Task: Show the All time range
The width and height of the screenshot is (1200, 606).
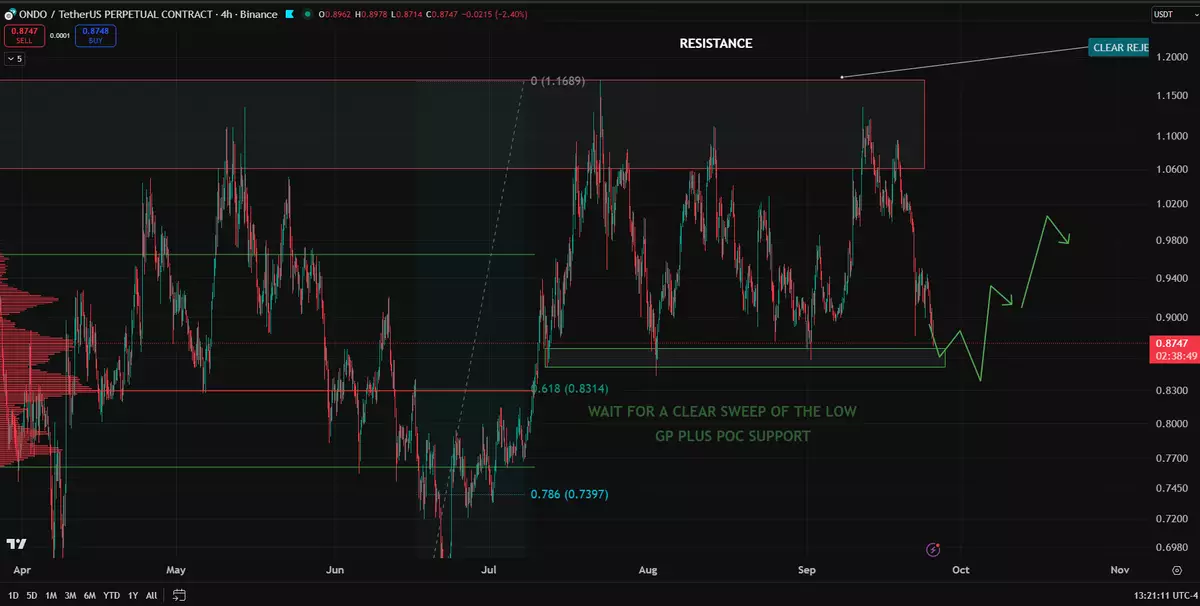Action: 151,595
